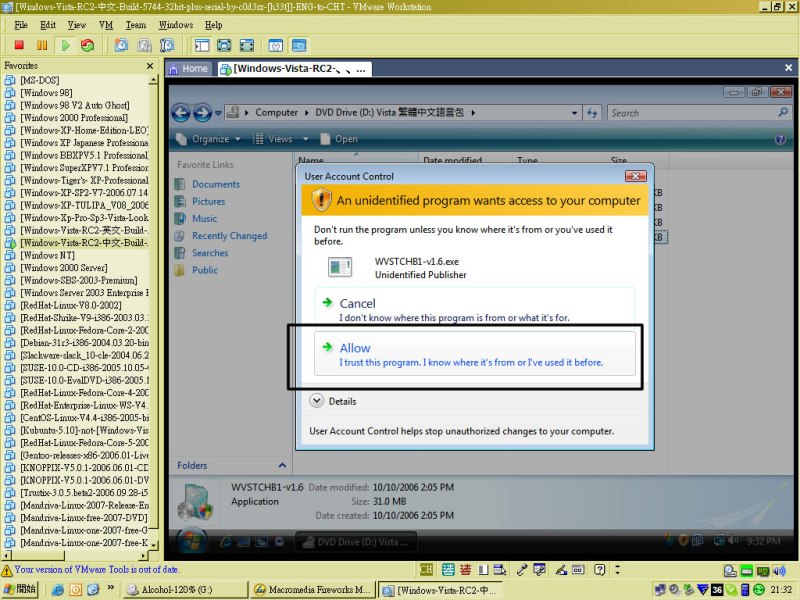Click the Revert to snapshot toolbar icon

144,45
